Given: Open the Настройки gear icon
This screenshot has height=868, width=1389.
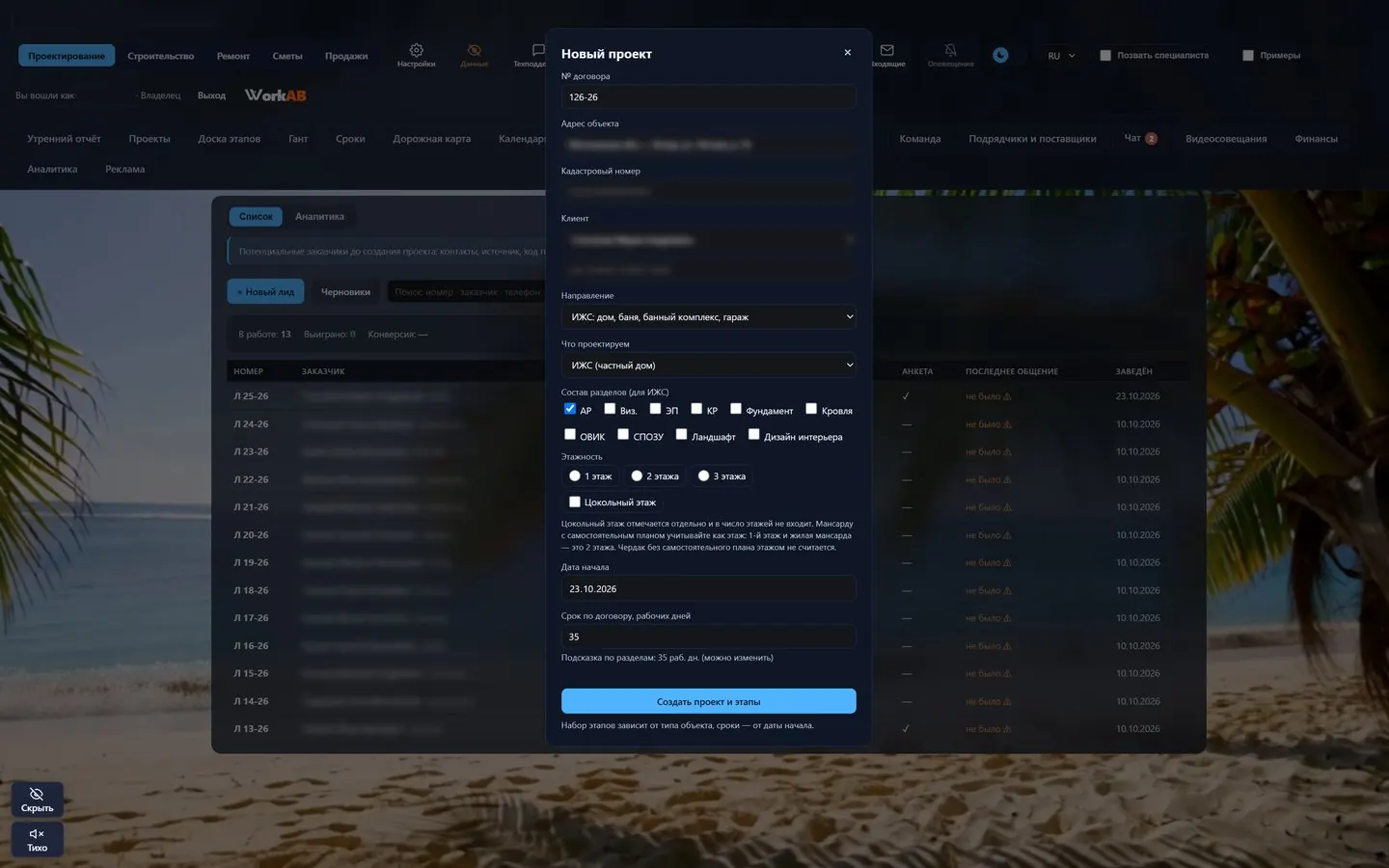Looking at the screenshot, I should (416, 50).
